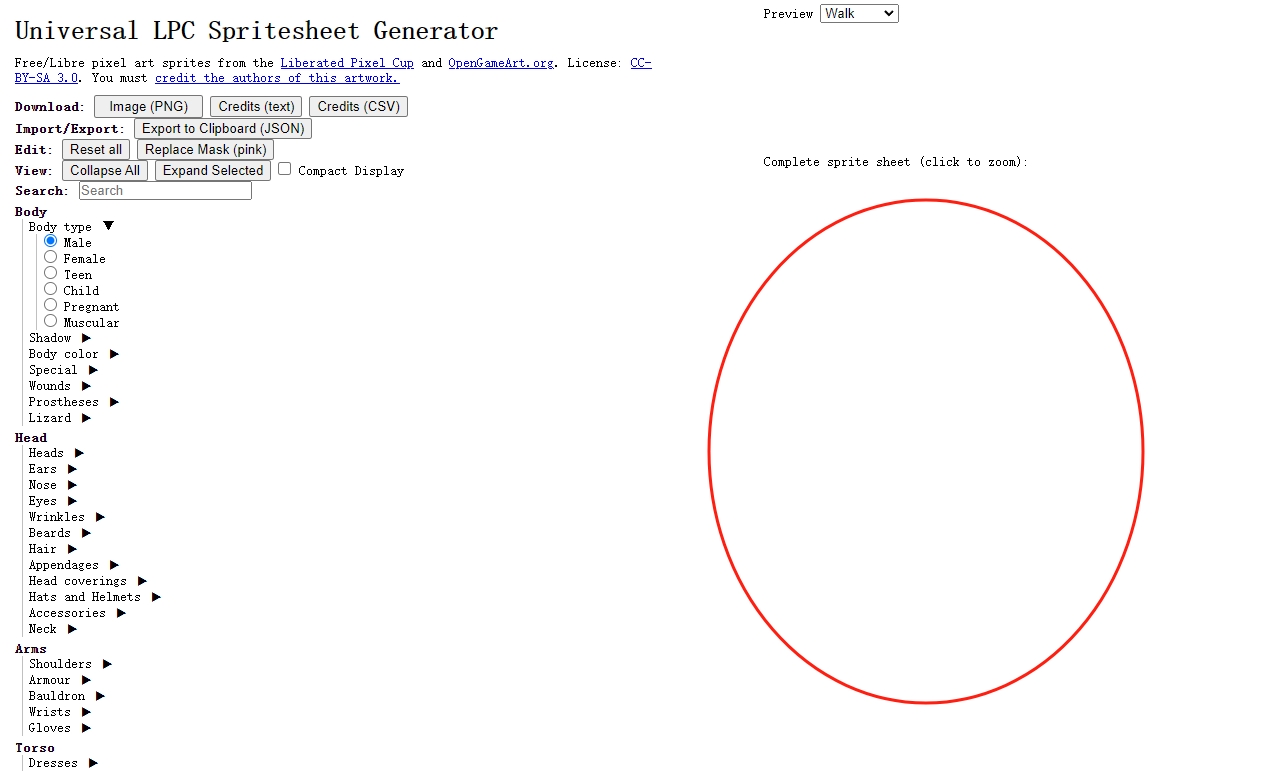The width and height of the screenshot is (1287, 771).
Task: Expand the Neck section
Action: coord(52,629)
